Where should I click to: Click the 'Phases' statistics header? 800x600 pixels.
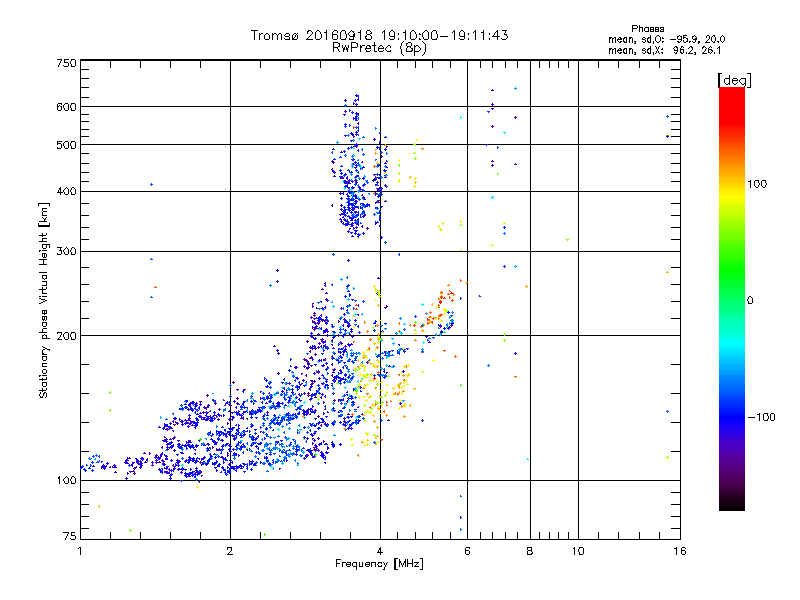point(647,29)
